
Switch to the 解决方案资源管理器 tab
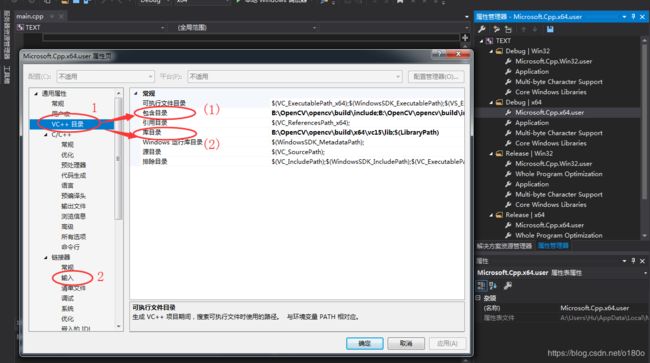tap(504, 246)
